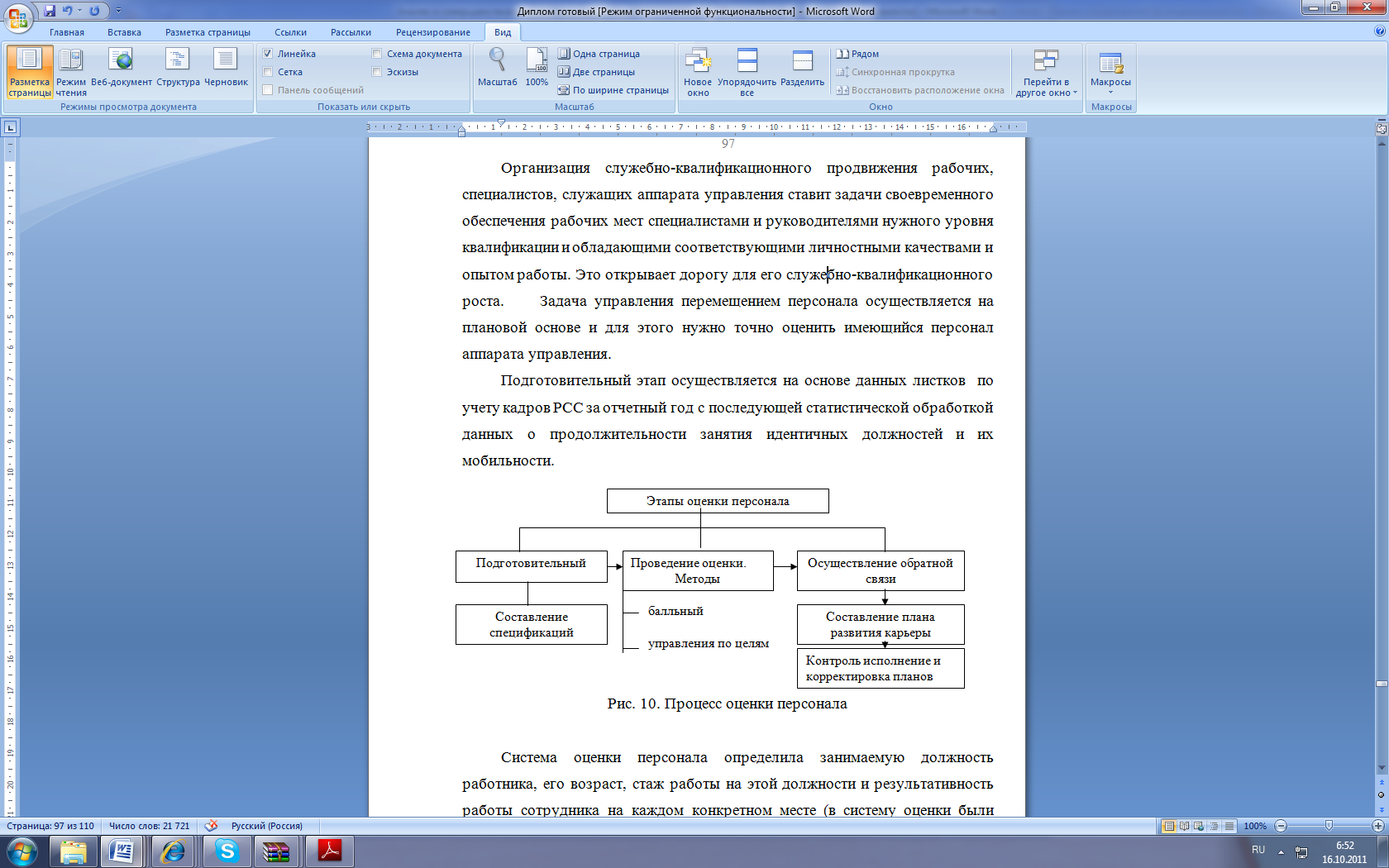Undo last action in quick access
Image resolution: width=1389 pixels, height=868 pixels.
pyautogui.click(x=67, y=11)
